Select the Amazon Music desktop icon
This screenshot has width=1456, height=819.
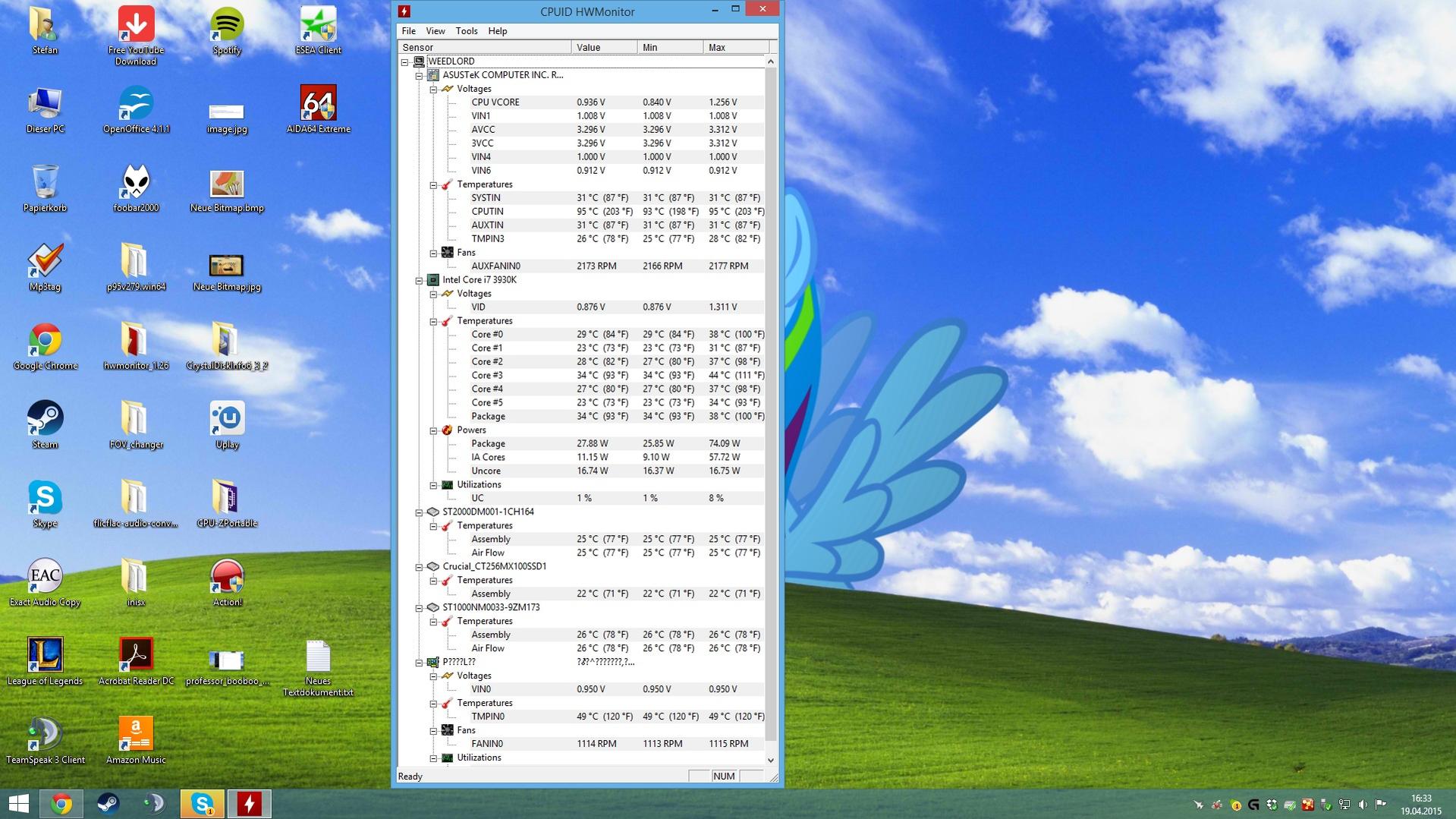coord(136,742)
